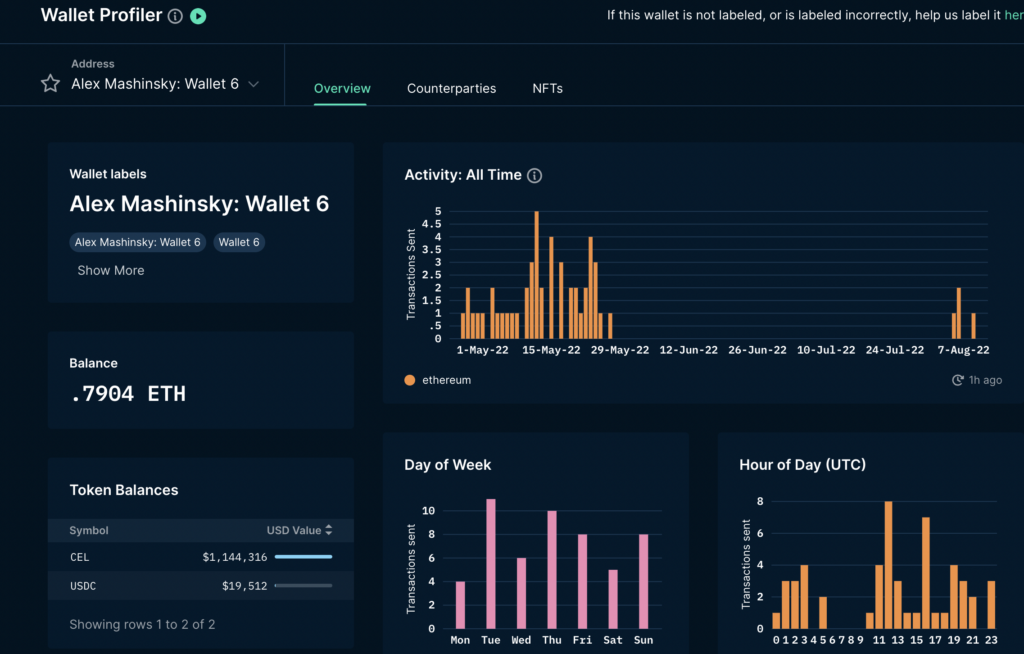This screenshot has width=1024, height=654.
Task: Click the refresh clock icon by 1h ago
Action: [957, 381]
